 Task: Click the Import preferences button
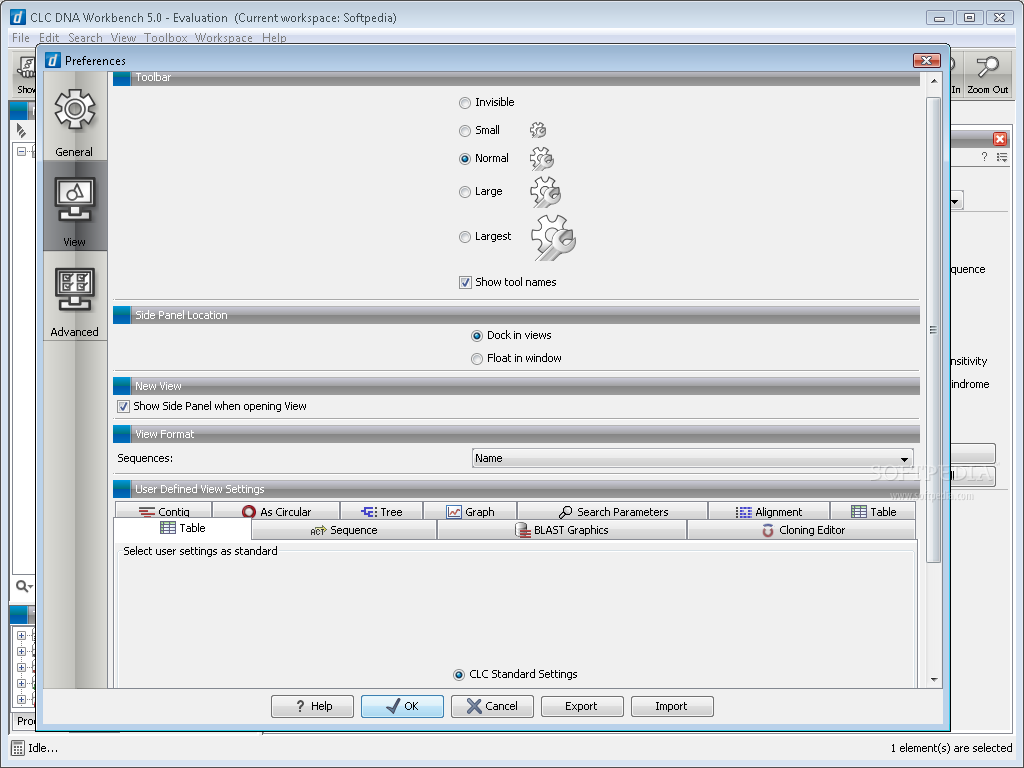[x=672, y=706]
